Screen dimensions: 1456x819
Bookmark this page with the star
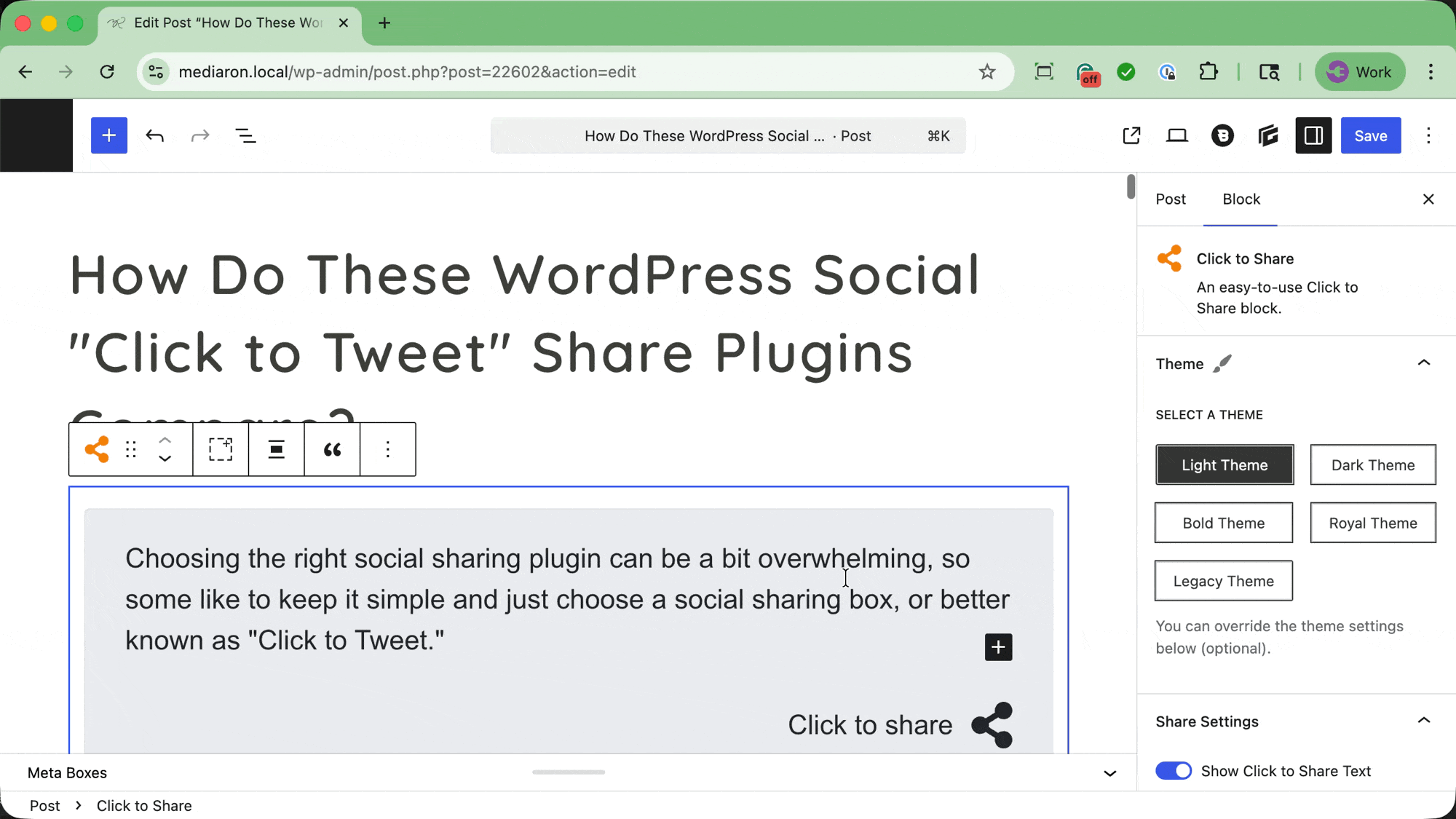[986, 71]
